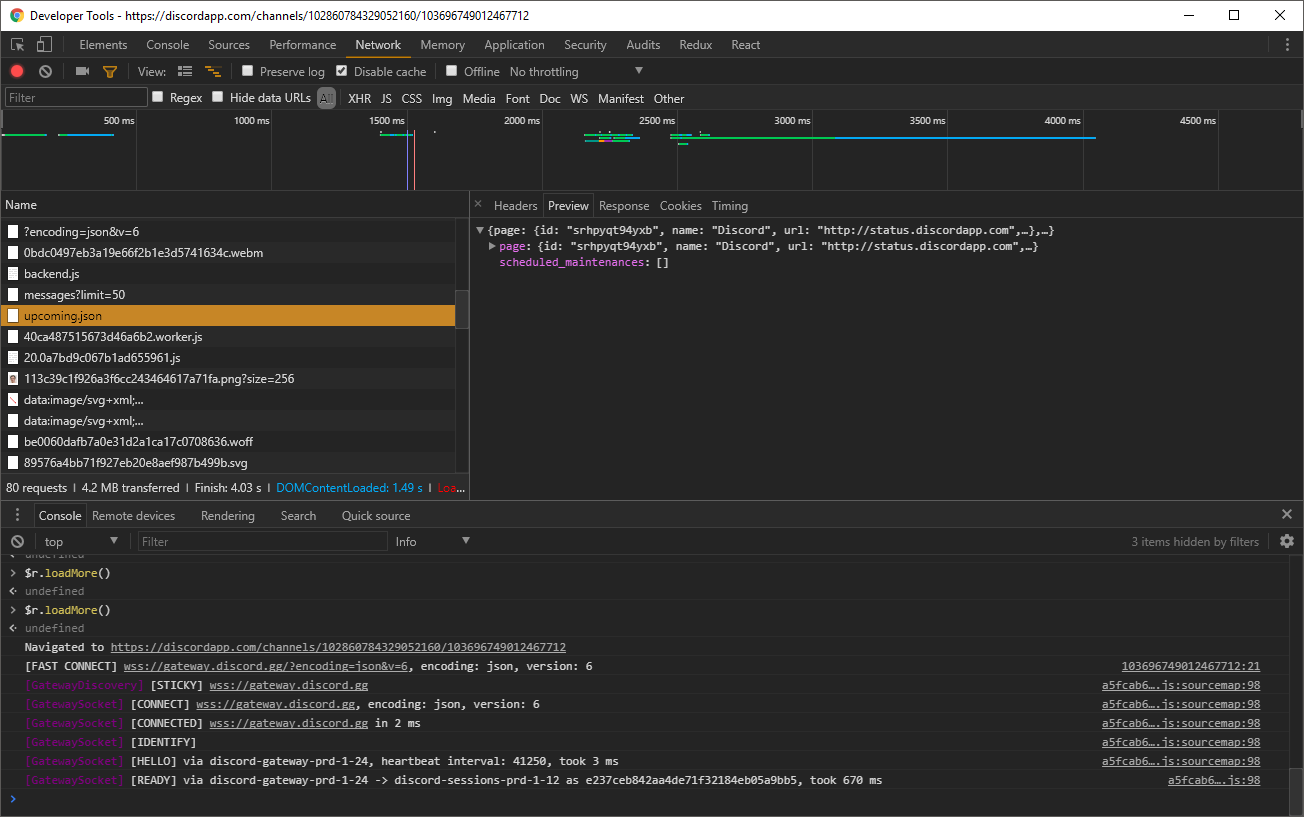Focus the network Filter text field
Screen dimensions: 1304x817
(76, 97)
